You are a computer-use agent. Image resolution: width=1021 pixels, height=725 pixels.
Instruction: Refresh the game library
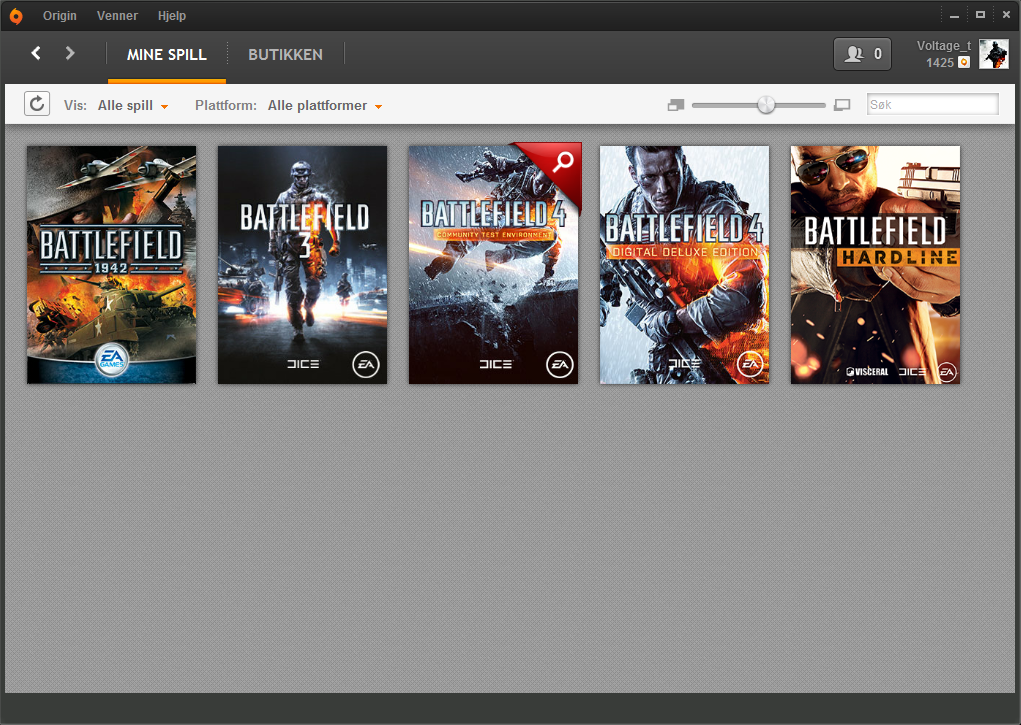coord(37,104)
